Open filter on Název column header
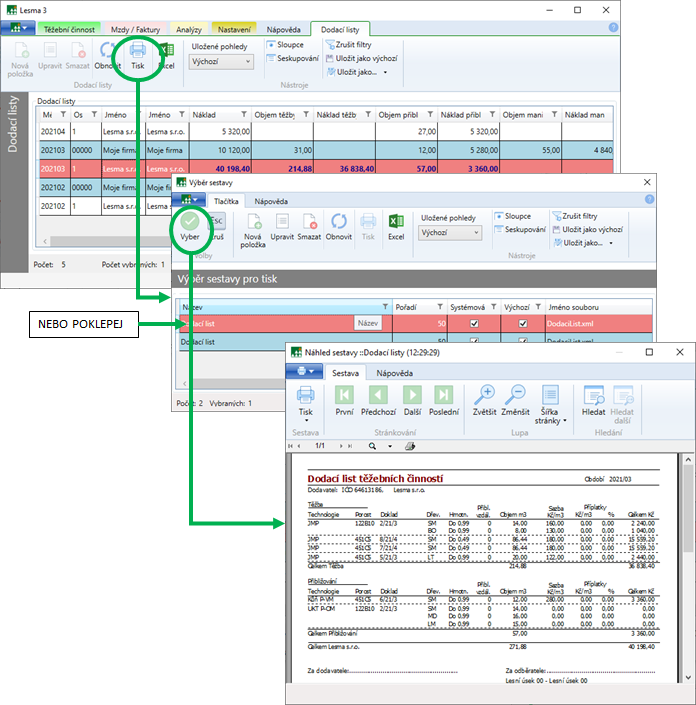Screen dimensions: 696x705 click(384, 306)
